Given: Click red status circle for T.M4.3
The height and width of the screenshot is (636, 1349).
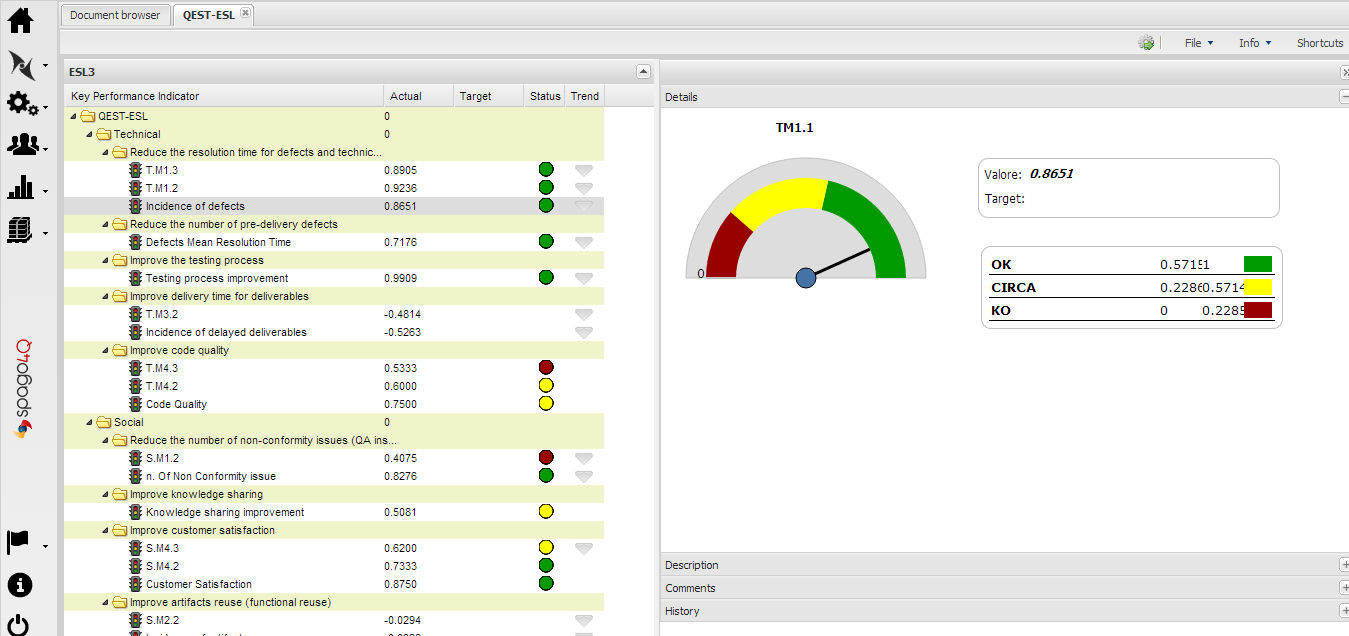Looking at the screenshot, I should click(x=546, y=367).
